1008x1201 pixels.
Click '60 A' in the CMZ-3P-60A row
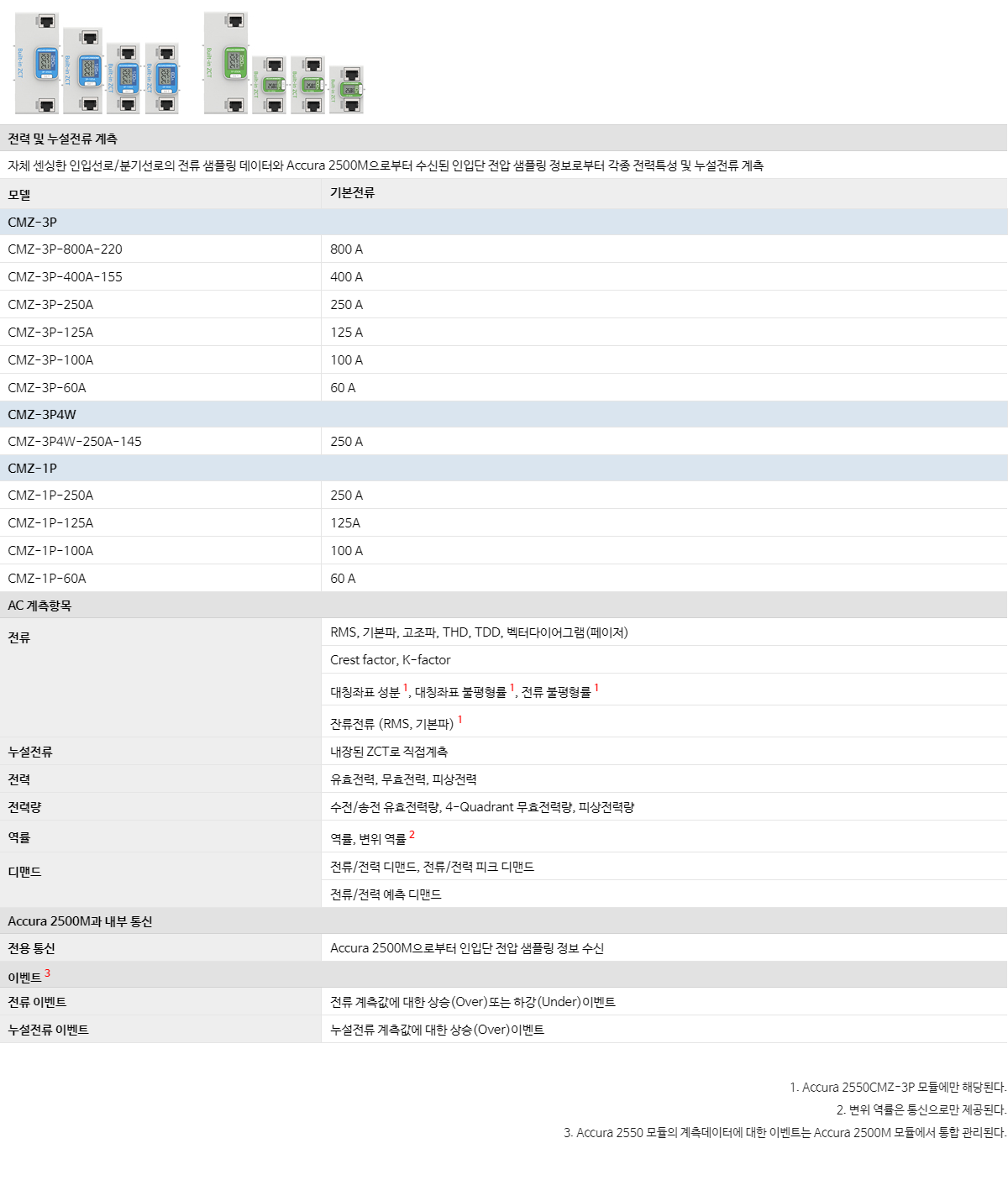tap(343, 388)
